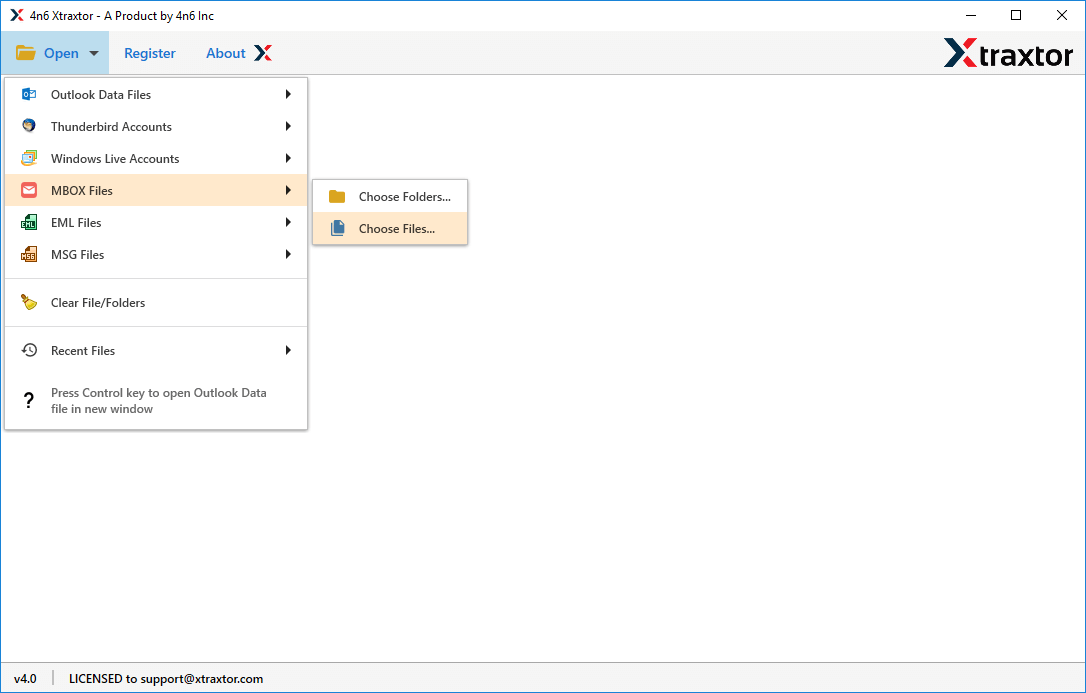Screen dimensions: 1086x693
Task: Click the MBOX Files envelope icon
Action: [x=29, y=191]
